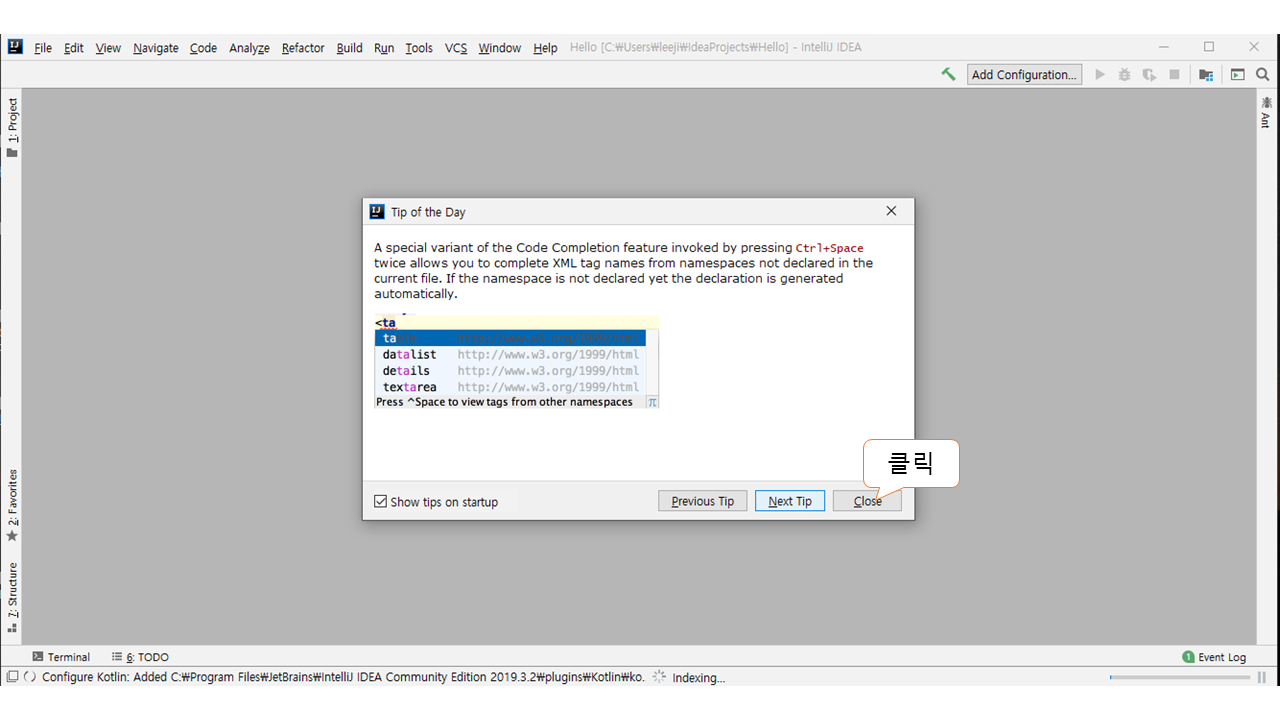Expand the Project side panel

point(13,127)
